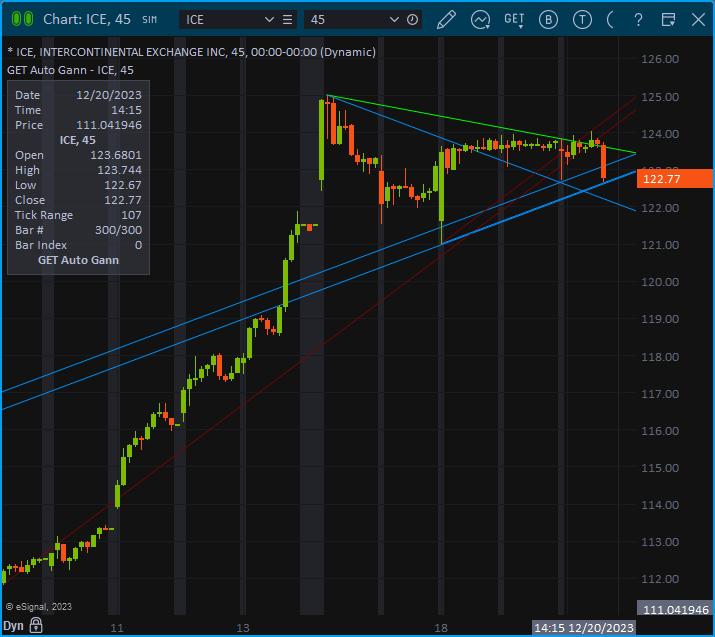Click the Time 14:15 value in data window
715x637 pixels.
(126, 110)
